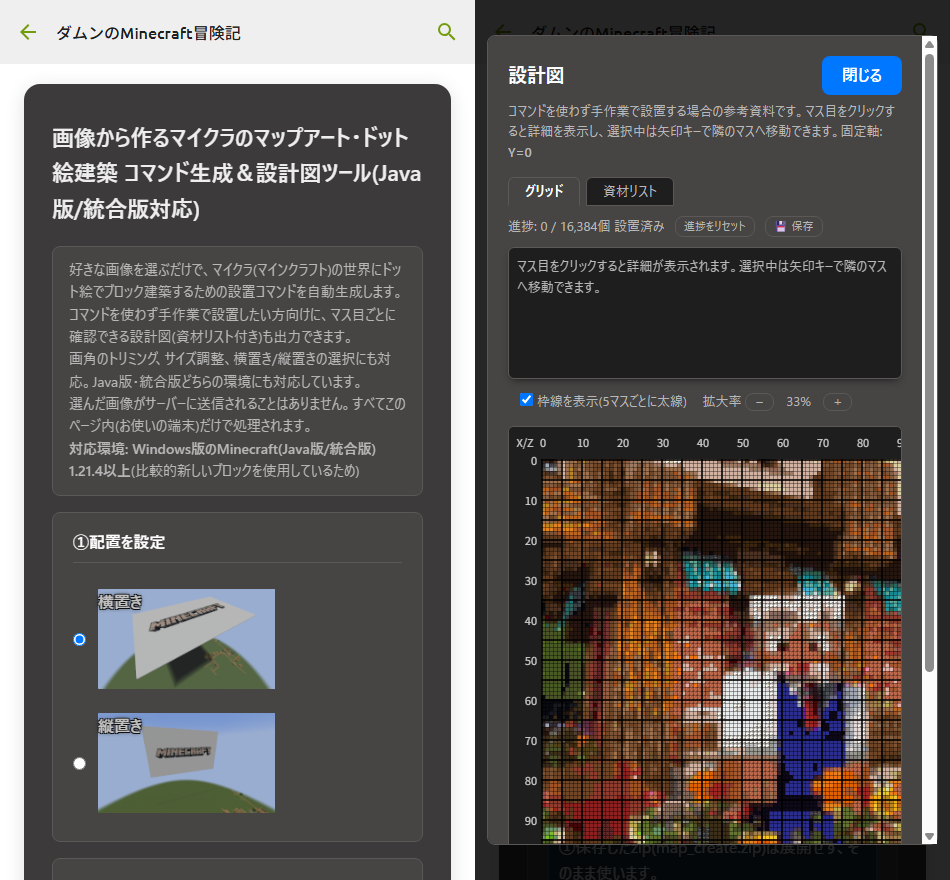The height and width of the screenshot is (880, 950).
Task: Click a cell in the pixel-art grid
Action: point(721,652)
